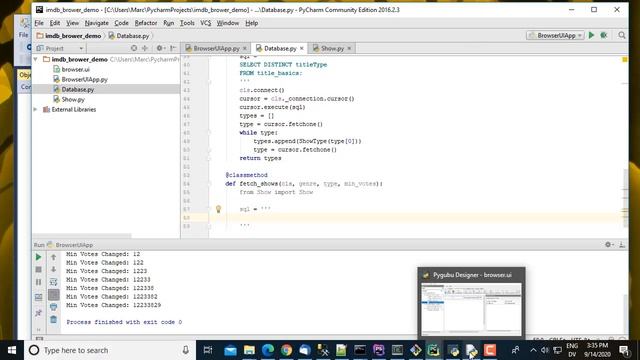Run BrowserUIApp with the green toolbar play button
Viewport: 640px width, 360px height.
click(591, 36)
